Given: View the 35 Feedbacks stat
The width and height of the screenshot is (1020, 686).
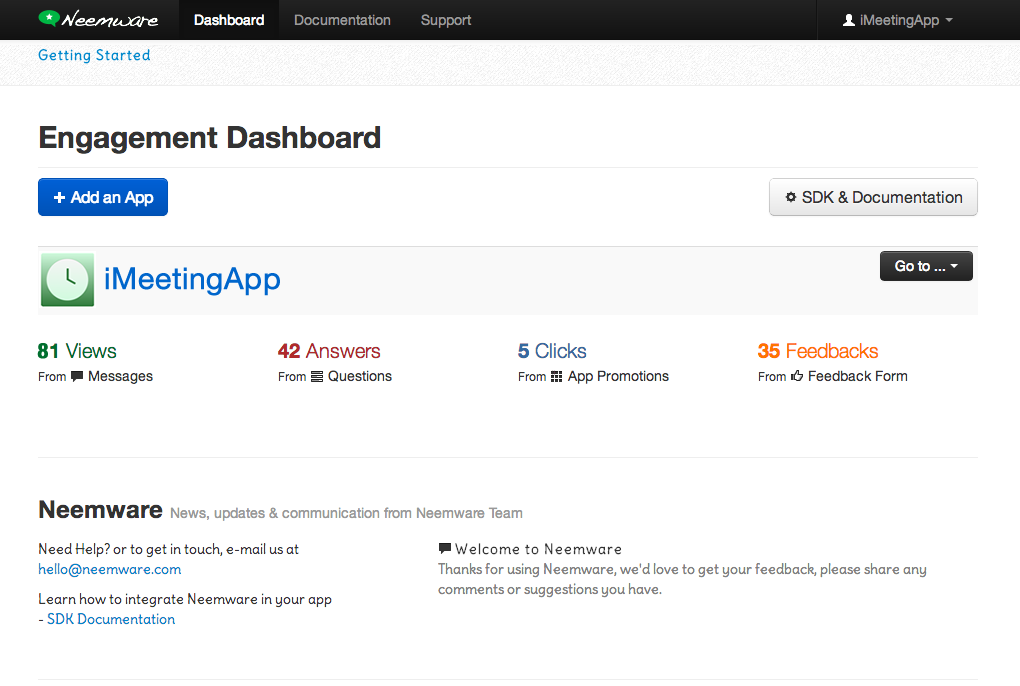Looking at the screenshot, I should point(818,351).
